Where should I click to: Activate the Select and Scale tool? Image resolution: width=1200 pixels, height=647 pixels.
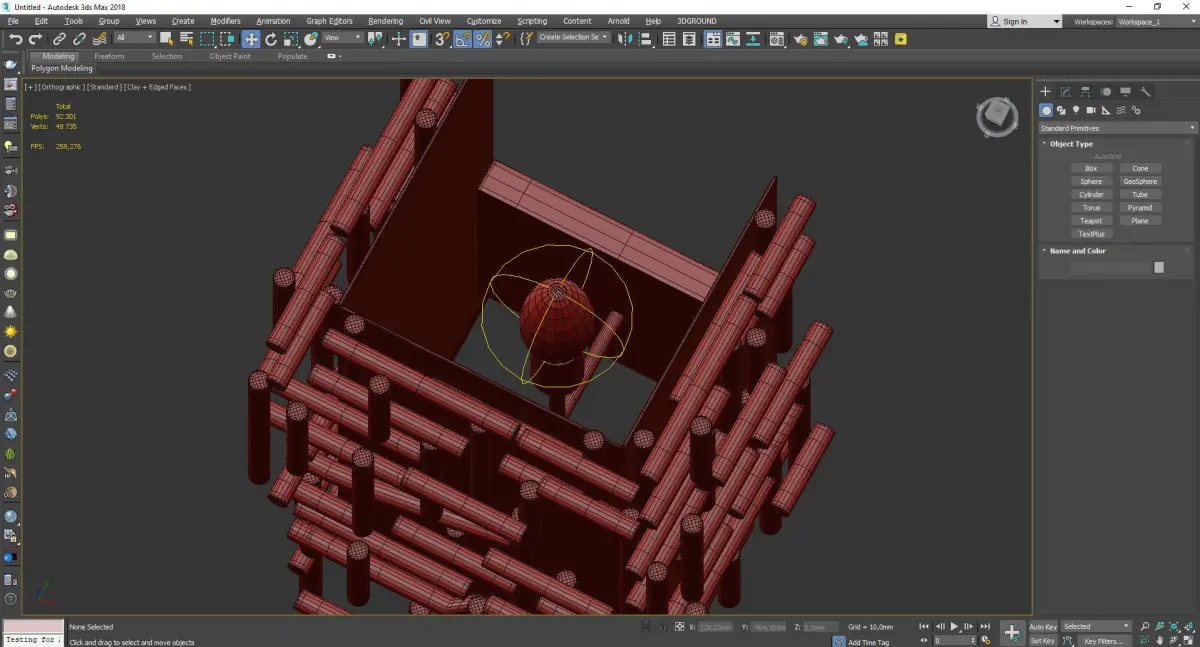290,39
